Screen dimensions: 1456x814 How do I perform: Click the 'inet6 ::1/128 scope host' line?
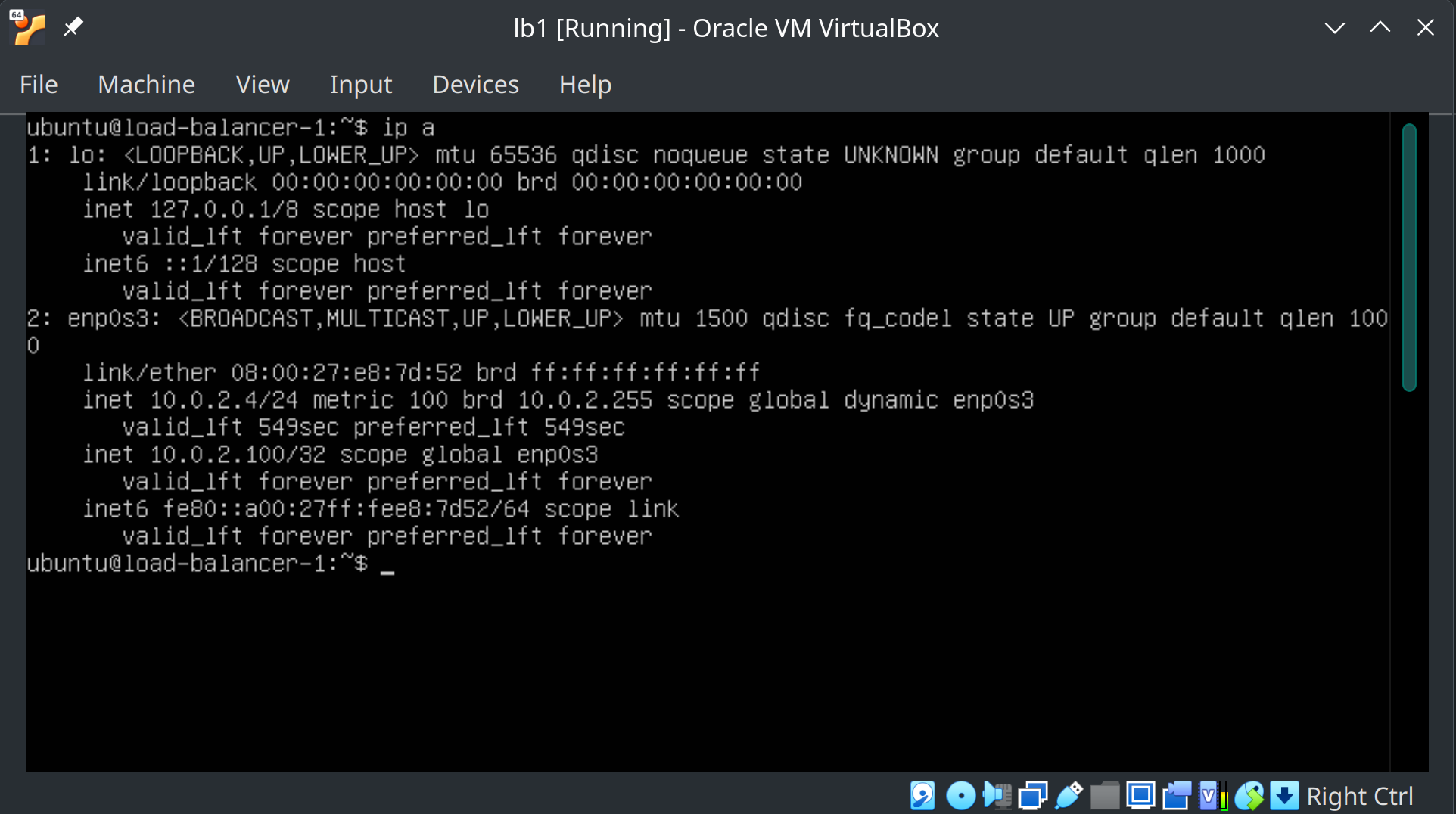(x=244, y=264)
